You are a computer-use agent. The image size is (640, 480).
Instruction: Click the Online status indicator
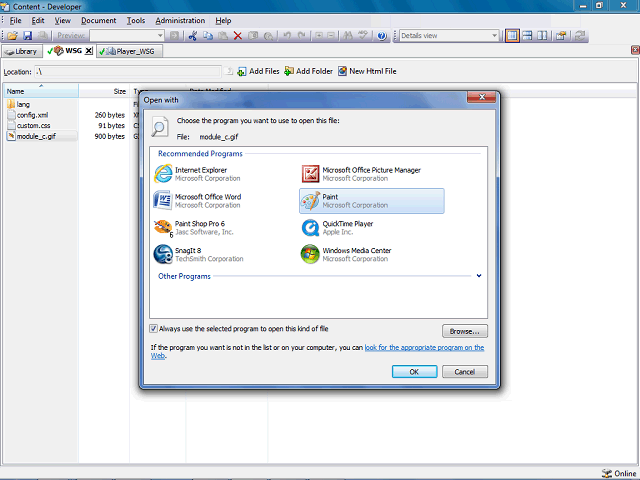[x=619, y=473]
